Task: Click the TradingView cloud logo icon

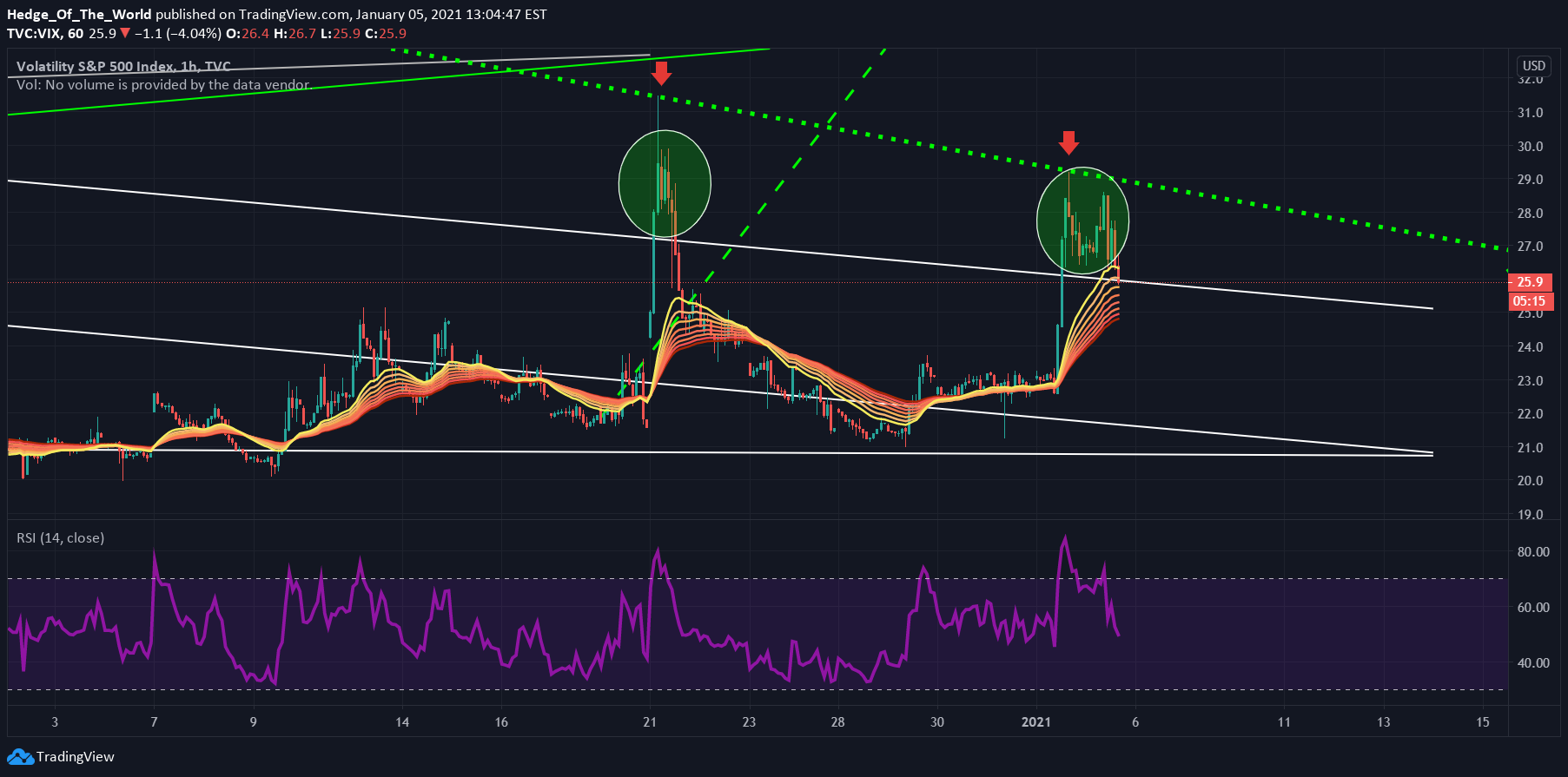Action: click(20, 757)
